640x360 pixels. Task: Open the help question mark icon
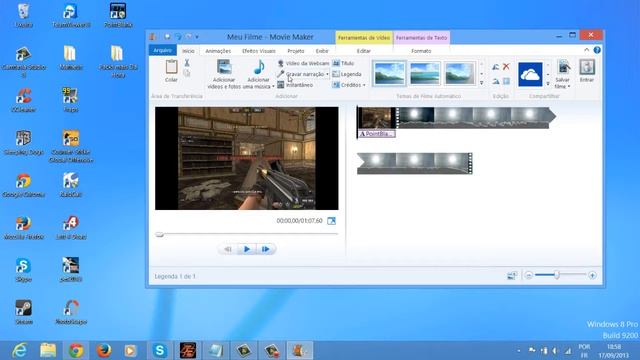click(597, 50)
